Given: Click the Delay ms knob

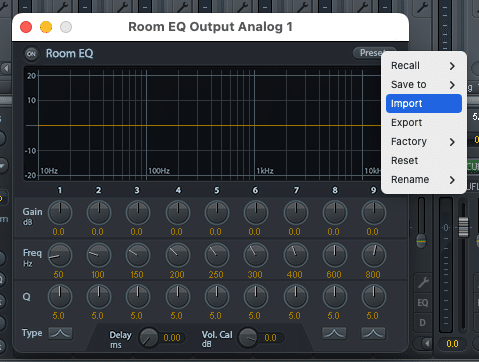Looking at the screenshot, I should [x=149, y=338].
